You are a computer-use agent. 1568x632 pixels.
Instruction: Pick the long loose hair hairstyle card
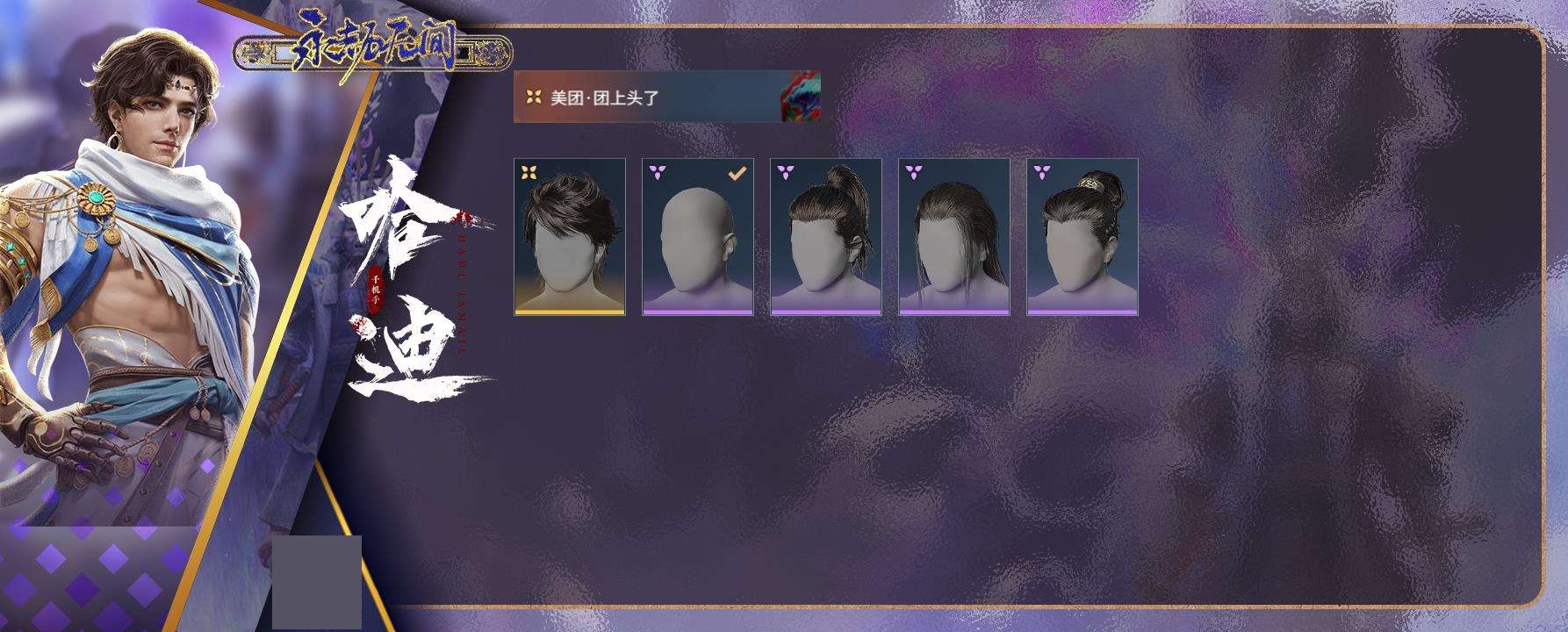tap(954, 237)
